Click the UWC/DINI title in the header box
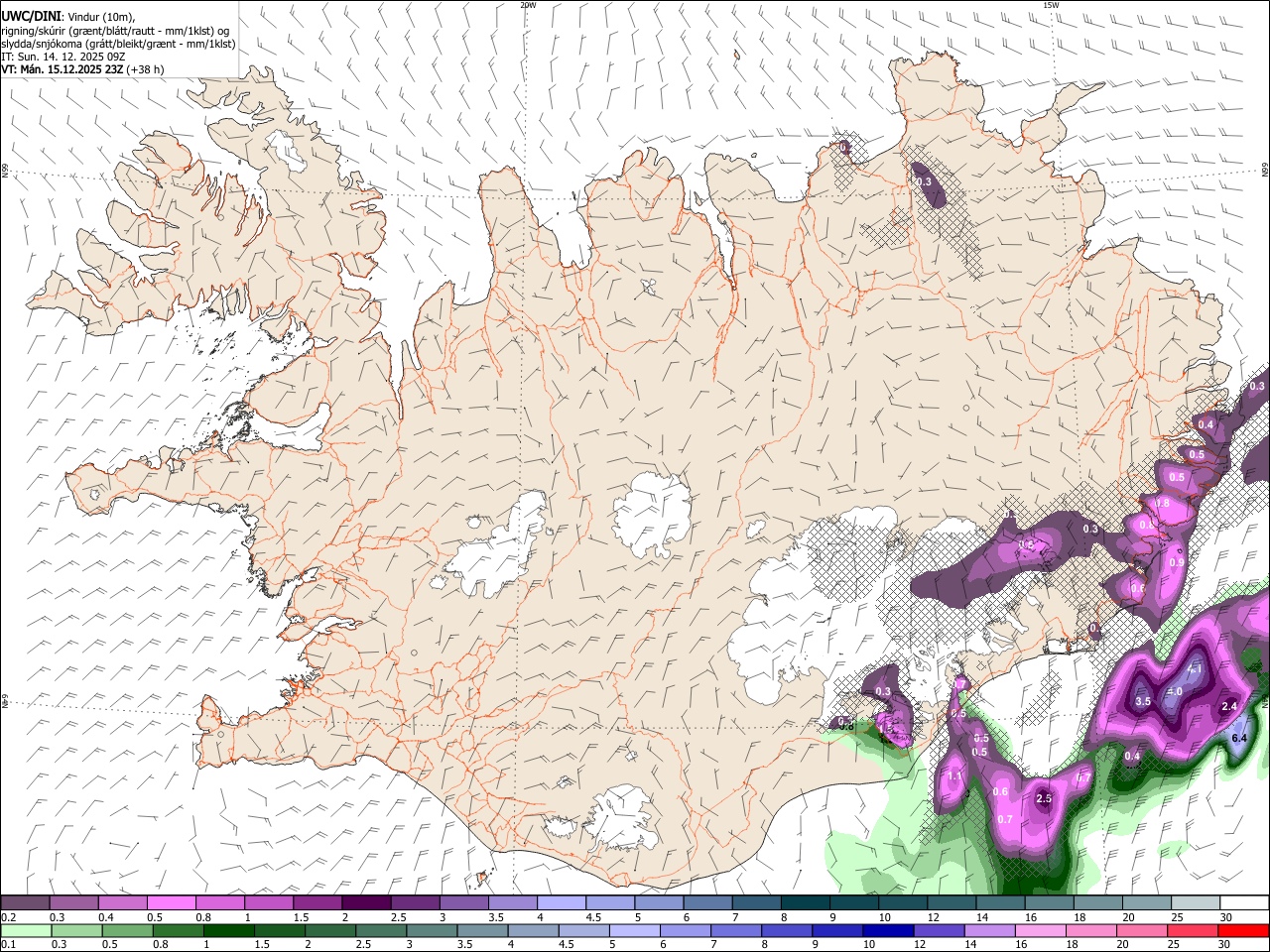This screenshot has height=952, width=1270. coord(30,16)
